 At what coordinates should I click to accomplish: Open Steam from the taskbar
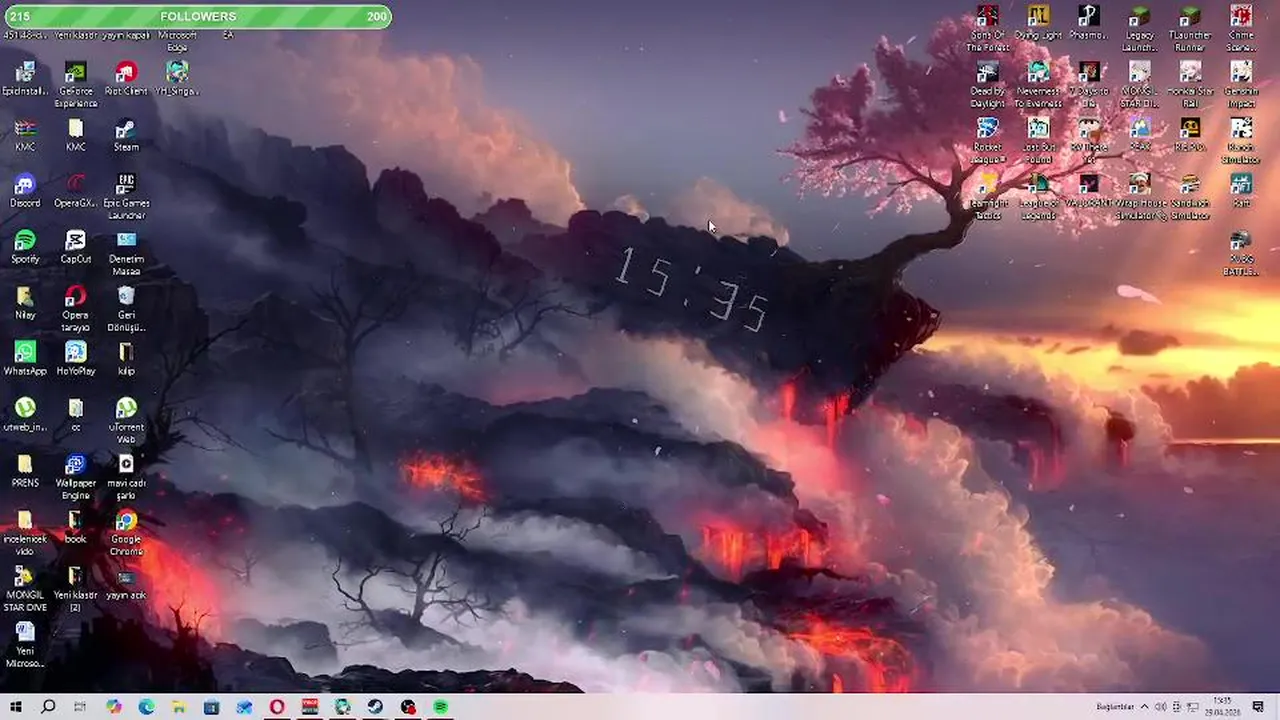(374, 707)
